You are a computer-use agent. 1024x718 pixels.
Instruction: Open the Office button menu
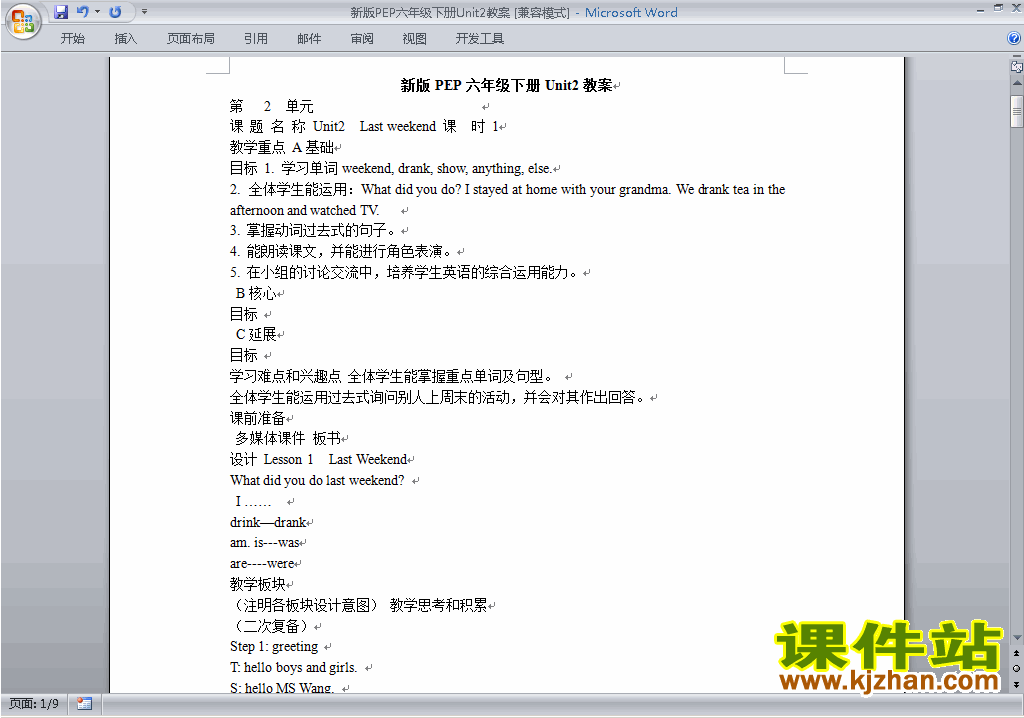click(23, 21)
